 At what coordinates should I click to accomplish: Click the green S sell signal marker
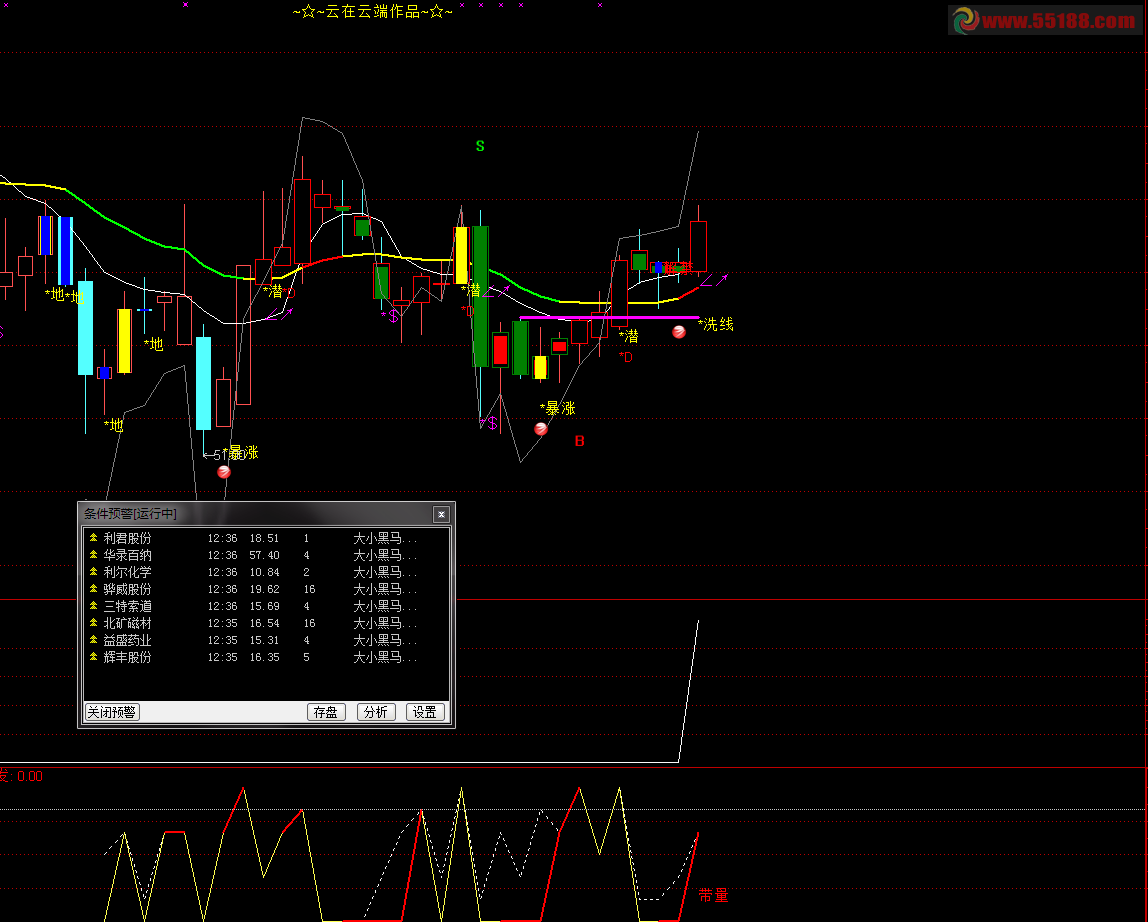(480, 146)
